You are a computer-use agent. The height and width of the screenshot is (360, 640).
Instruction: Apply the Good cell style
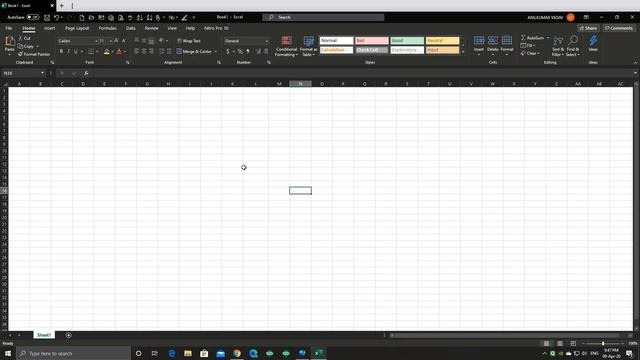click(407, 40)
